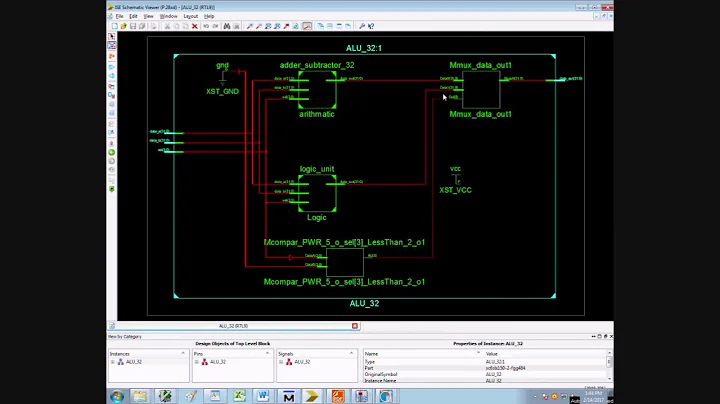Image resolution: width=720 pixels, height=404 pixels.
Task: Select the adder_subtractor_32 block in schematic
Action: 317,90
